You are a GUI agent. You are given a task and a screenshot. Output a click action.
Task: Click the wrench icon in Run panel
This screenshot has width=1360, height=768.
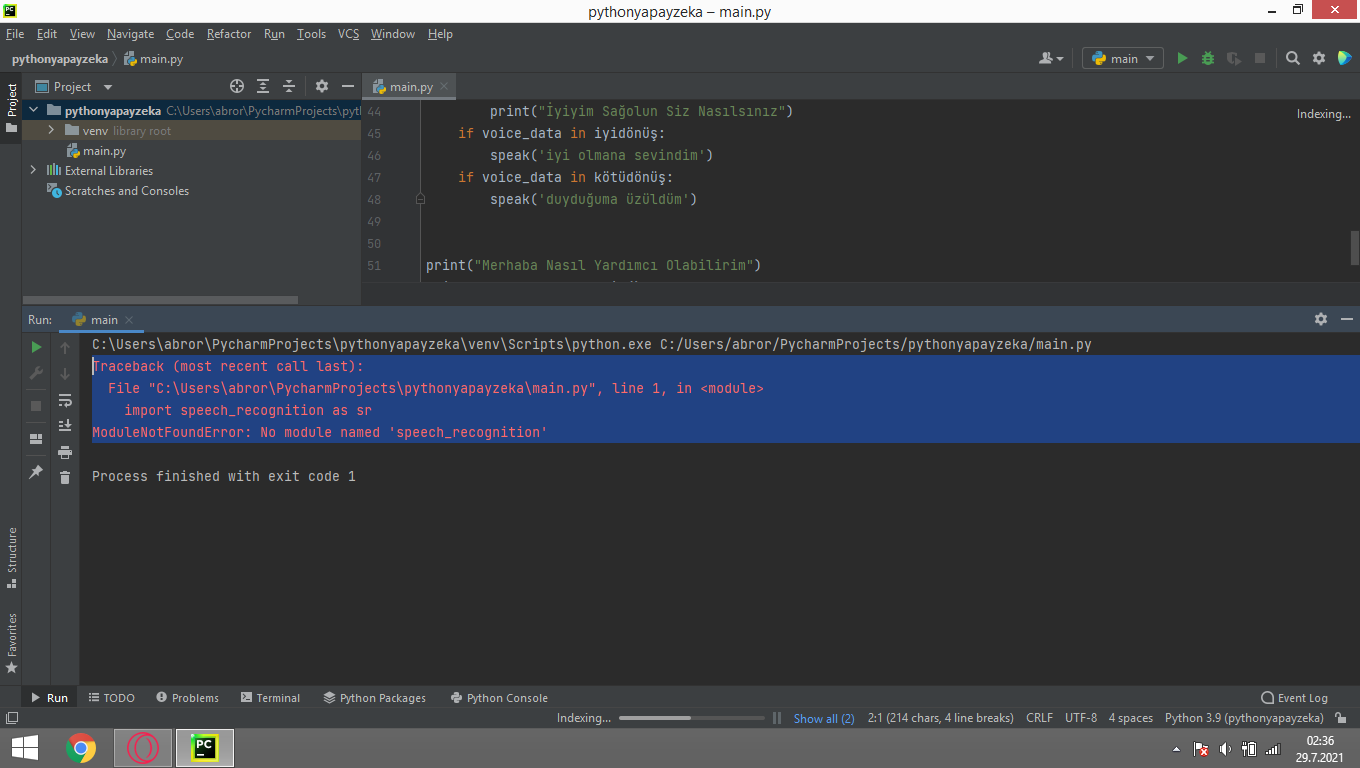37,373
